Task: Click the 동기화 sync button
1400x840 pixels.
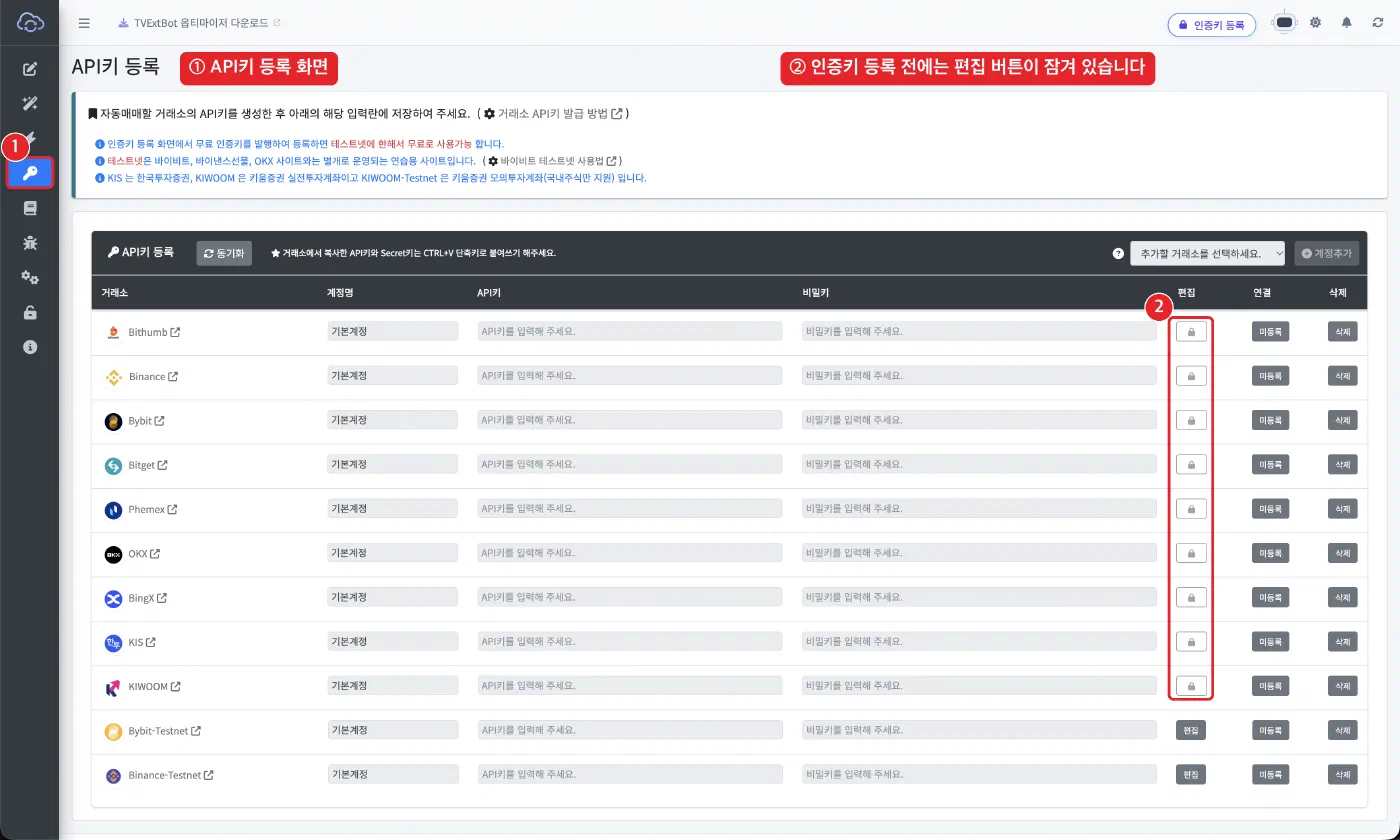Action: 225,253
